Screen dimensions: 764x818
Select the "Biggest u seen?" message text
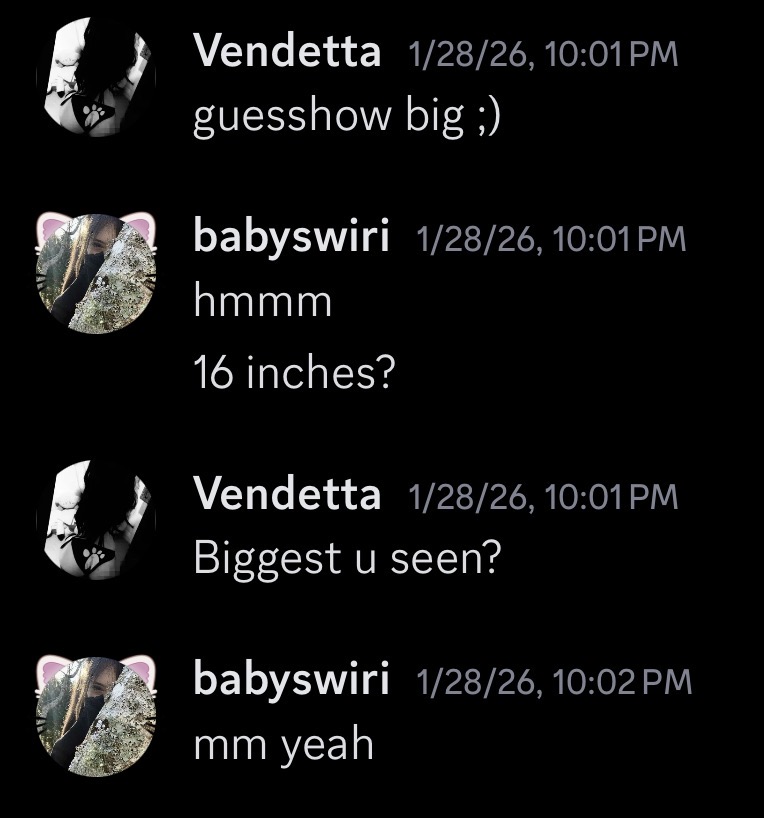346,558
